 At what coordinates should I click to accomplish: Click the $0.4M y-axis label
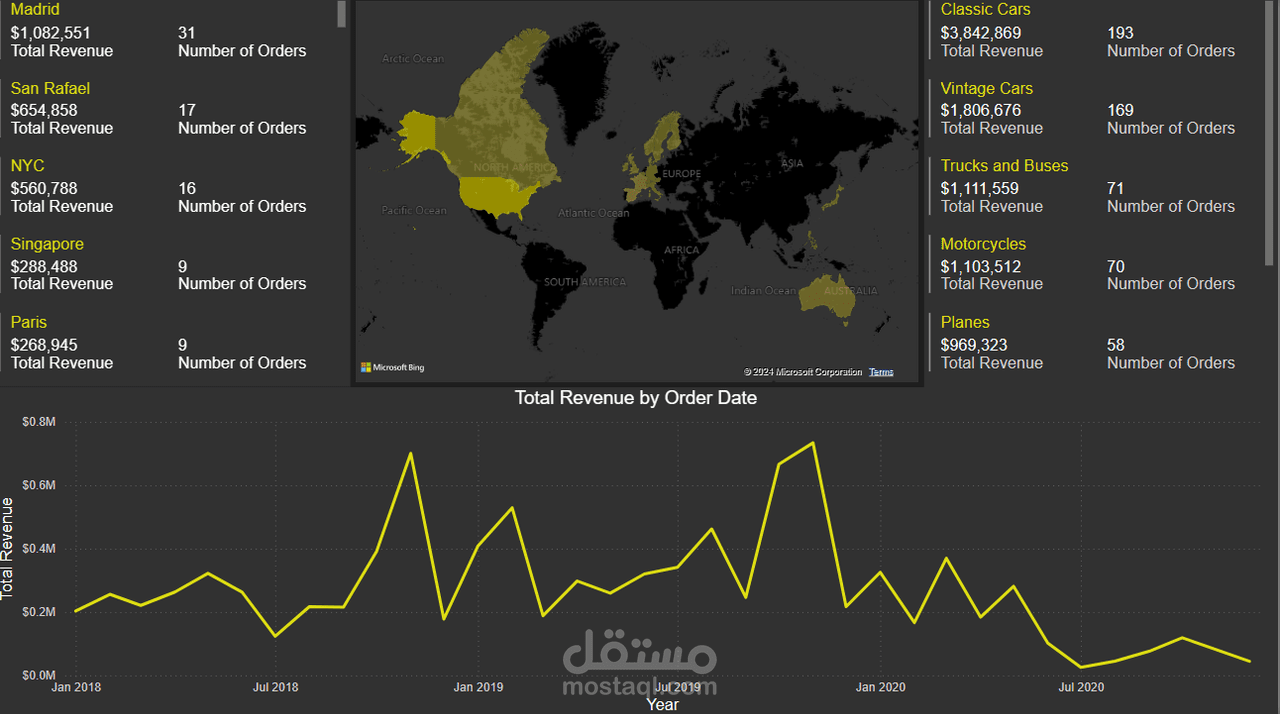pyautogui.click(x=39, y=549)
